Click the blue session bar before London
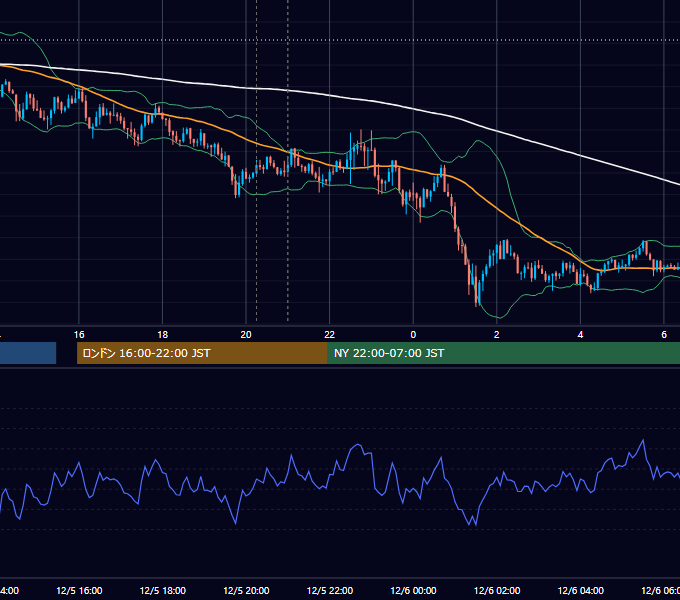680x600 pixels. (28, 353)
